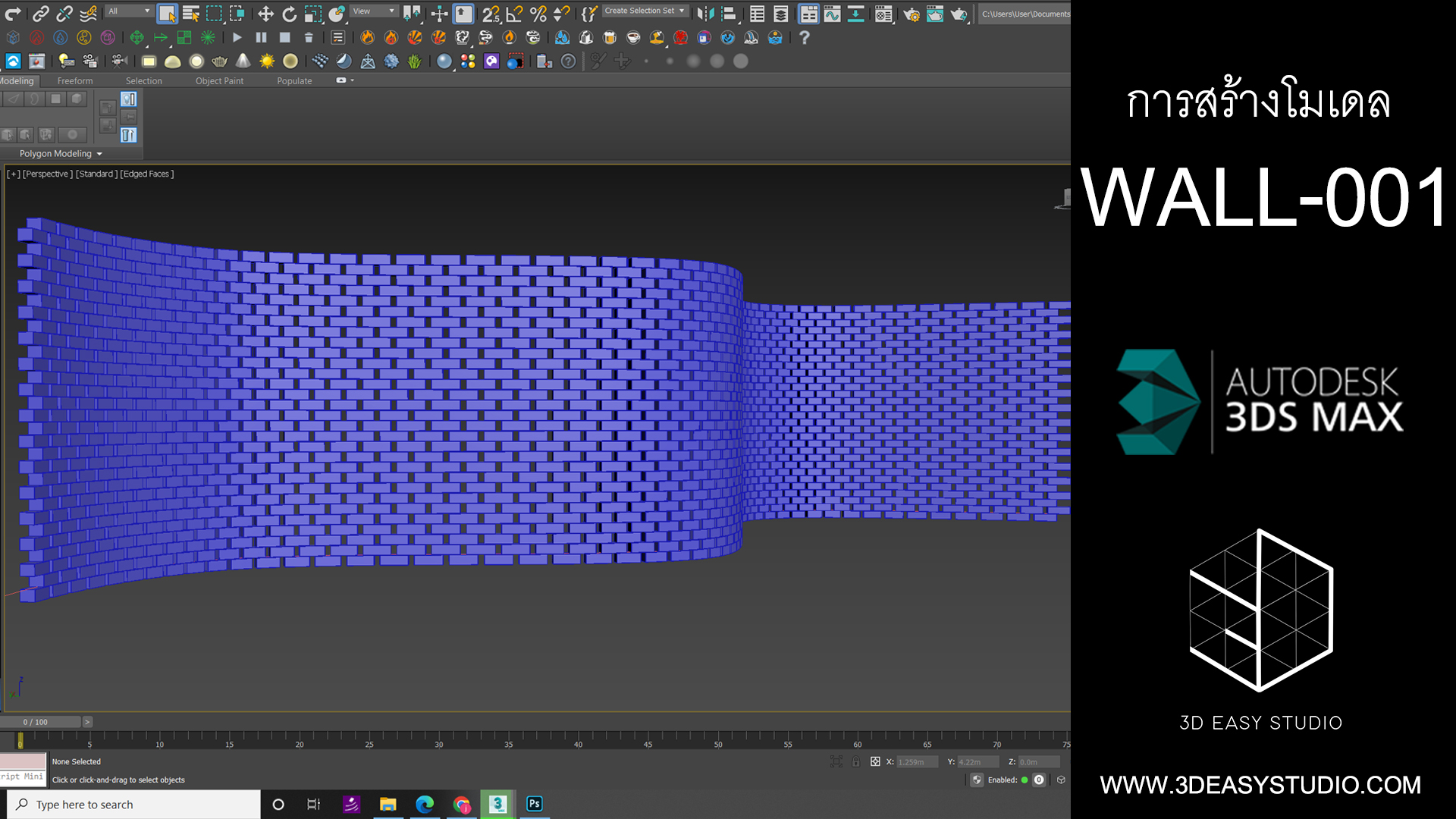Open the selection filter All dropdown
The height and width of the screenshot is (819, 1456).
[x=129, y=11]
